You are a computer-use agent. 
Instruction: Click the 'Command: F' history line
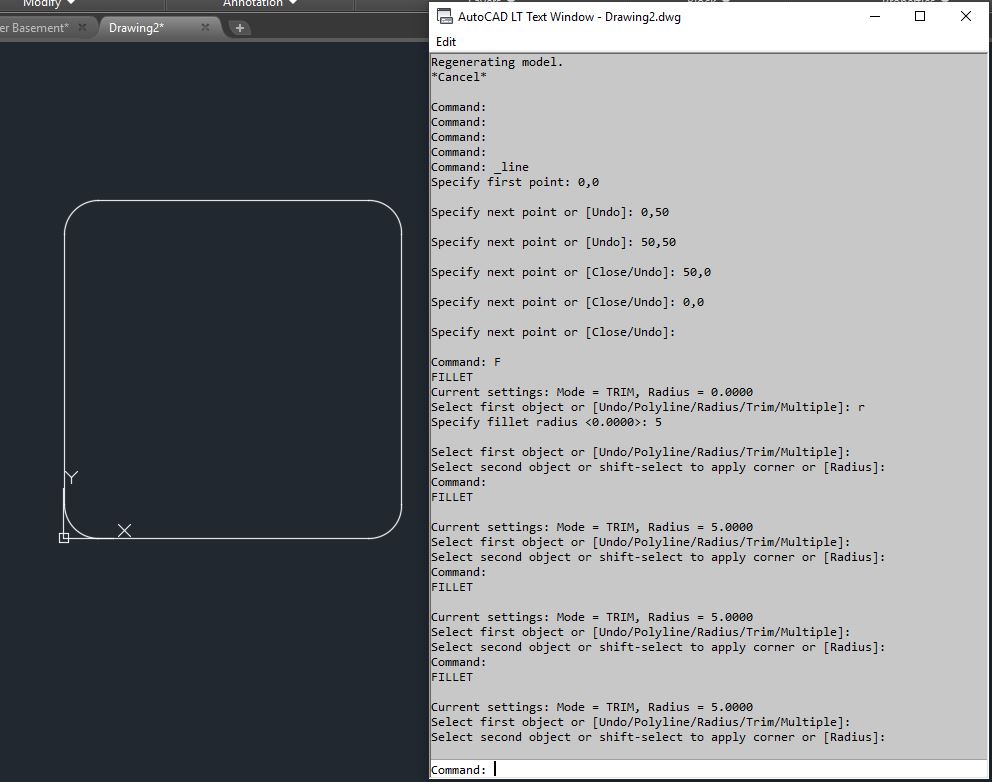pyautogui.click(x=466, y=362)
